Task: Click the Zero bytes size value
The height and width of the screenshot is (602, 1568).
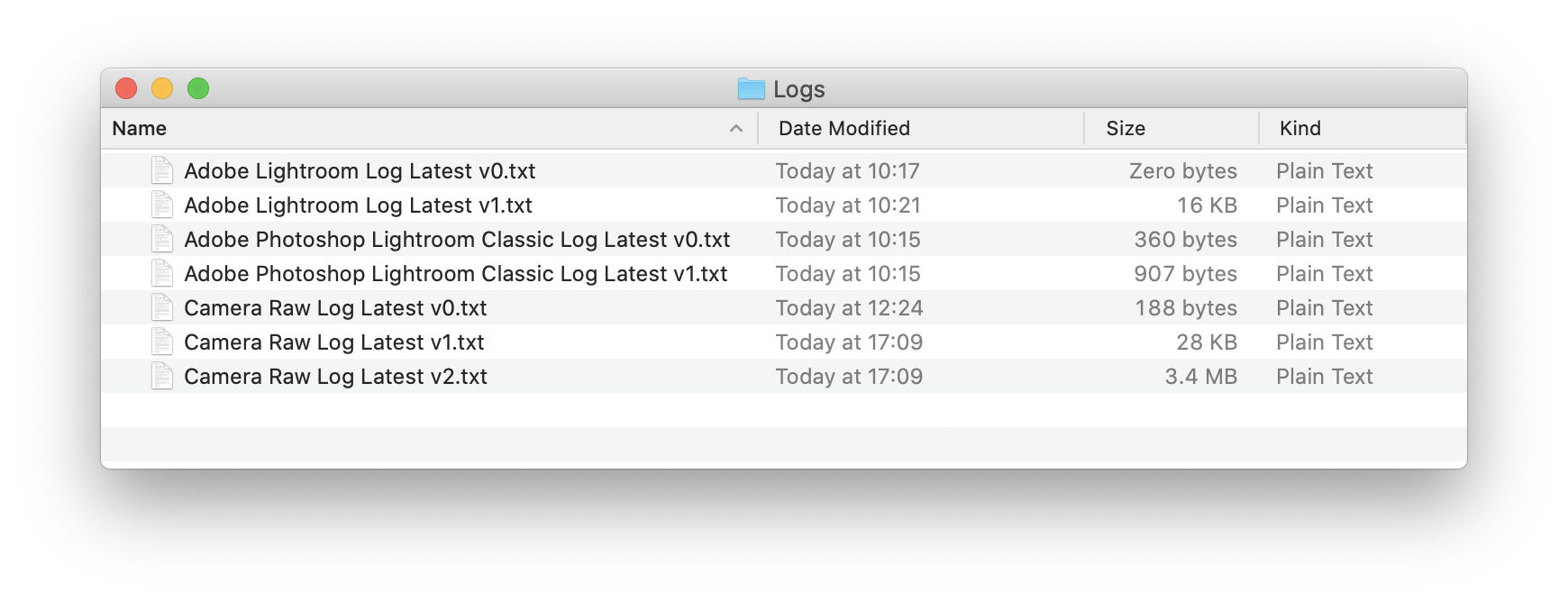Action: tap(1183, 171)
